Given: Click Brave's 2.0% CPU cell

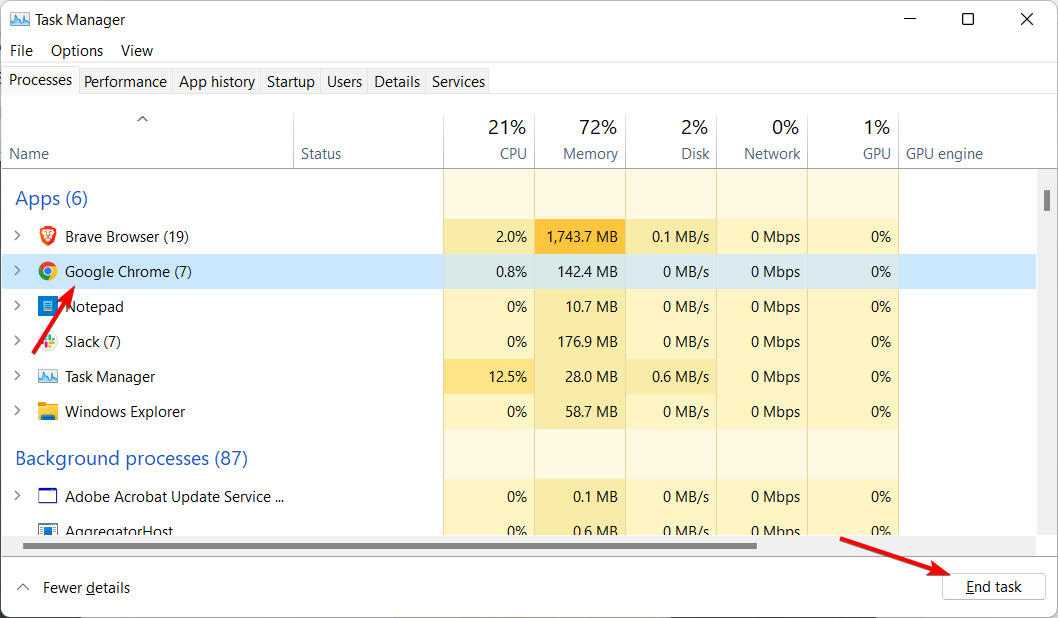Looking at the screenshot, I should click(489, 237).
